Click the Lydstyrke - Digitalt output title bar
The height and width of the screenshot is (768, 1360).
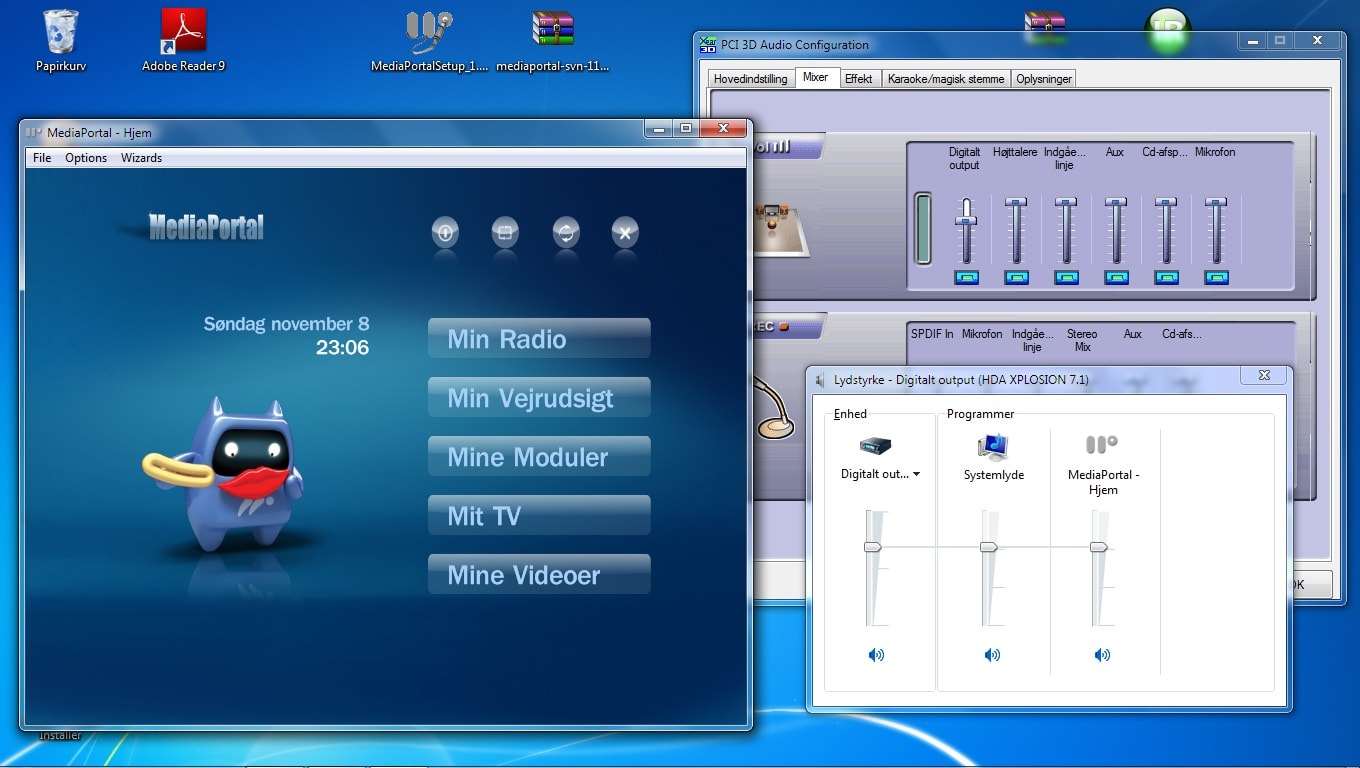(1025, 380)
